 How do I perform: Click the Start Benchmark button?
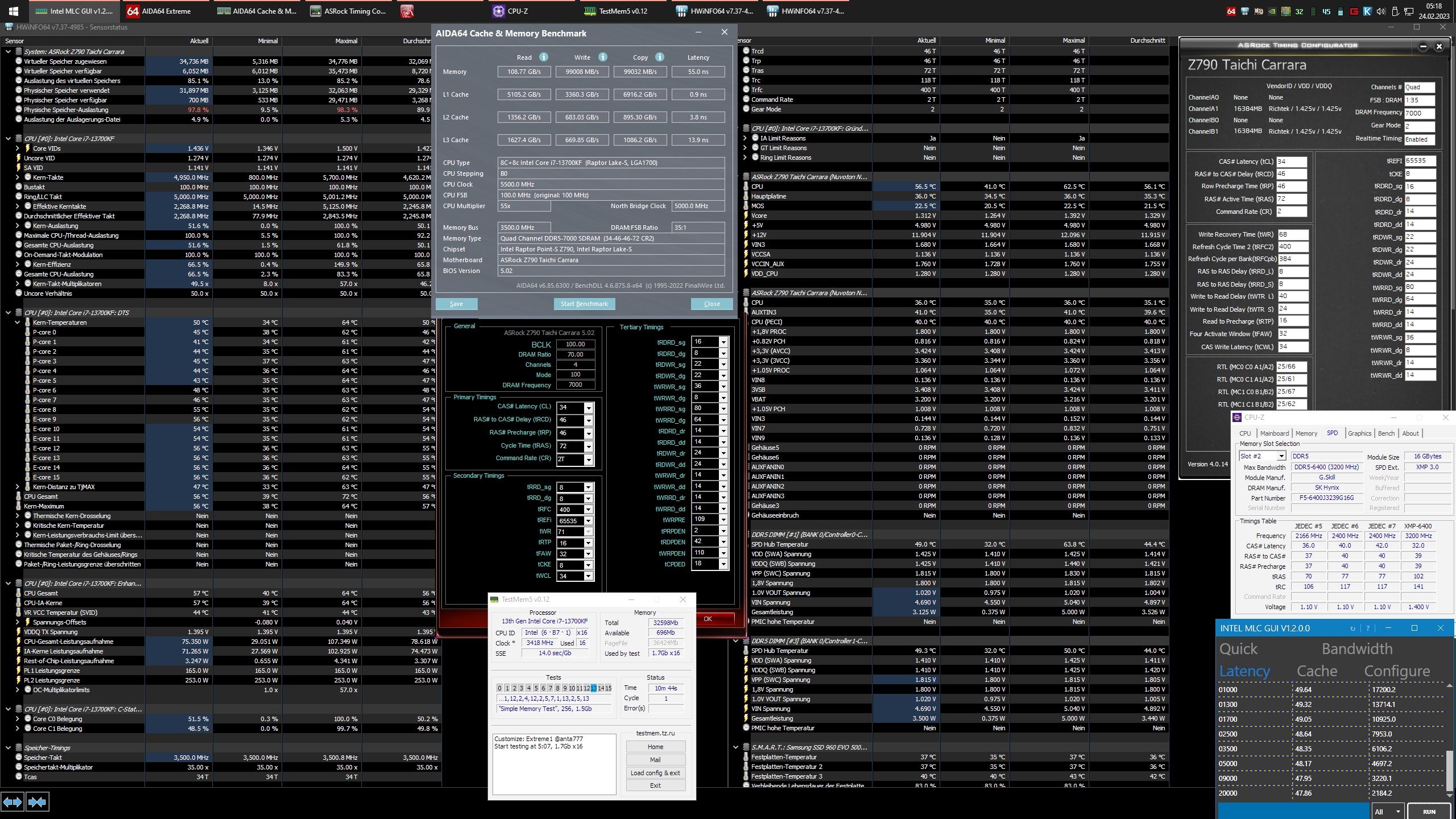pos(584,304)
